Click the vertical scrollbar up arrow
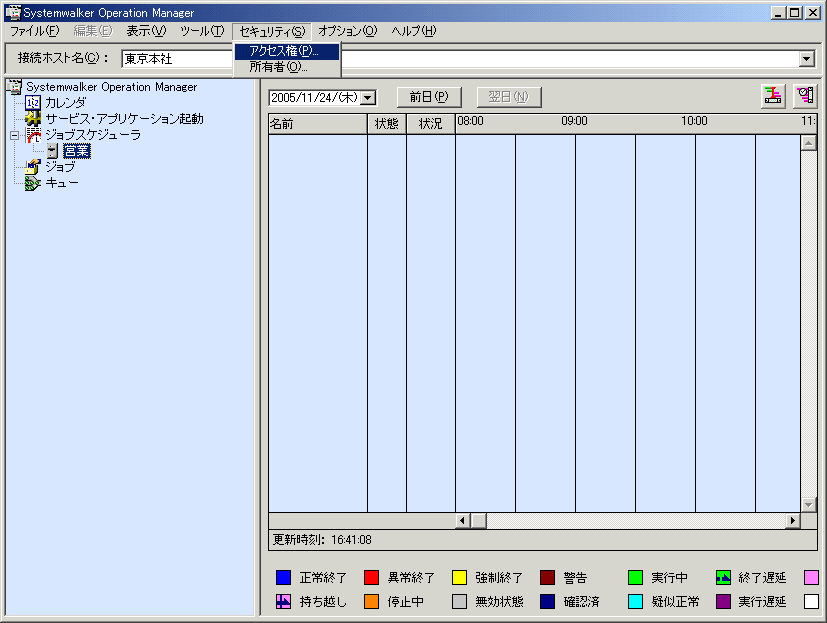The image size is (827, 623). pos(809,142)
